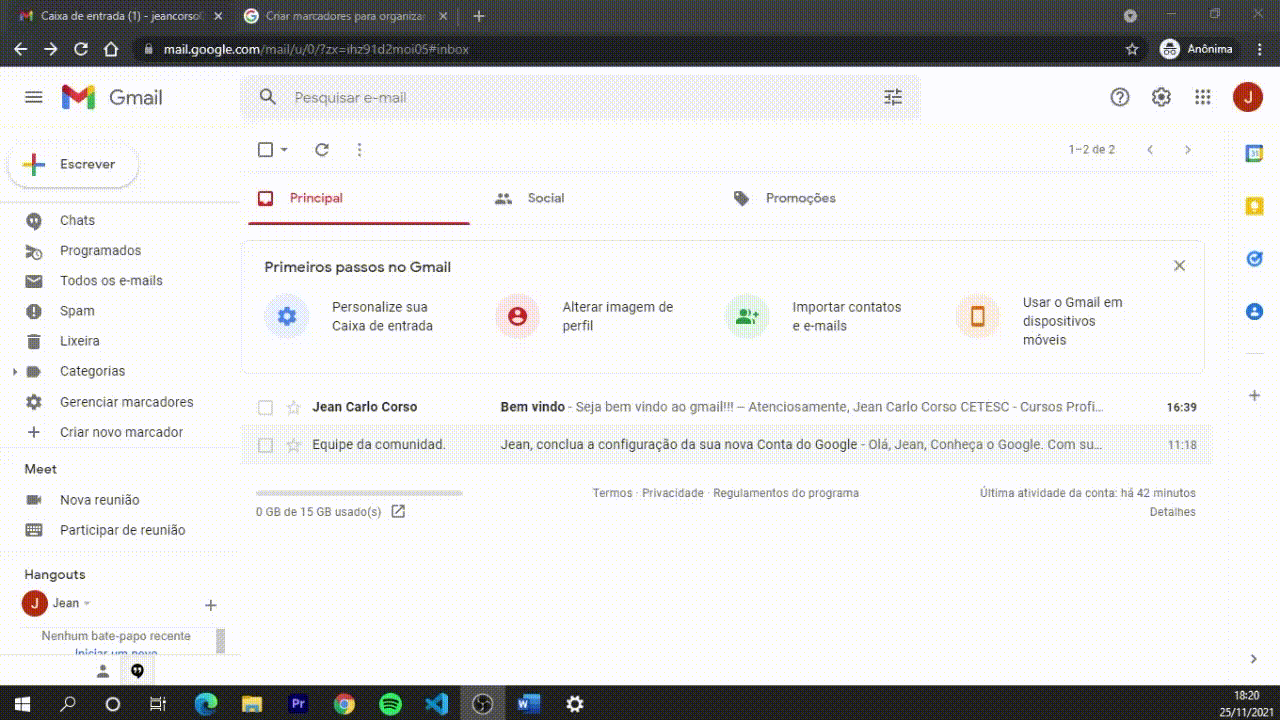
Task: Open a new browser tab
Action: click(x=478, y=16)
